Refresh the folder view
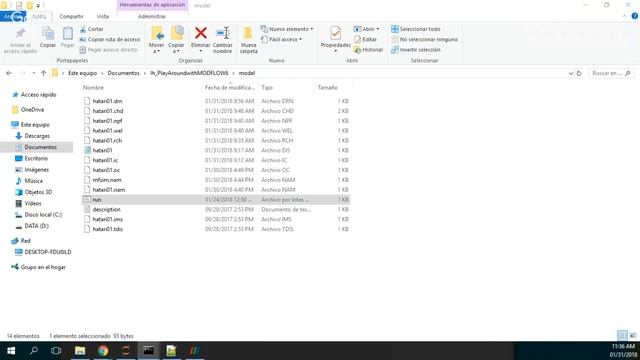640x360 pixels. click(x=579, y=73)
